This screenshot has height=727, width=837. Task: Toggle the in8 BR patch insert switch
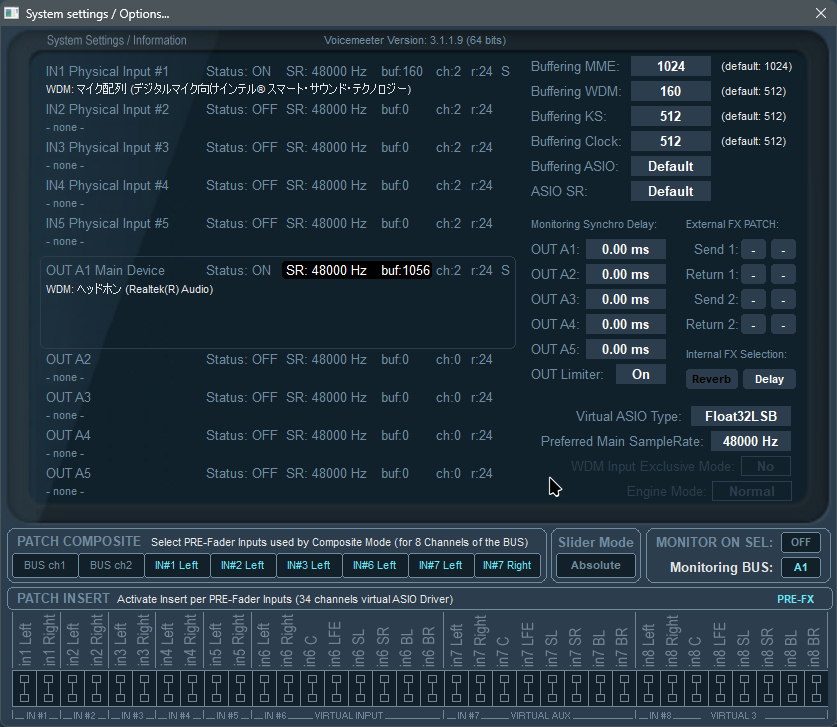pos(815,688)
